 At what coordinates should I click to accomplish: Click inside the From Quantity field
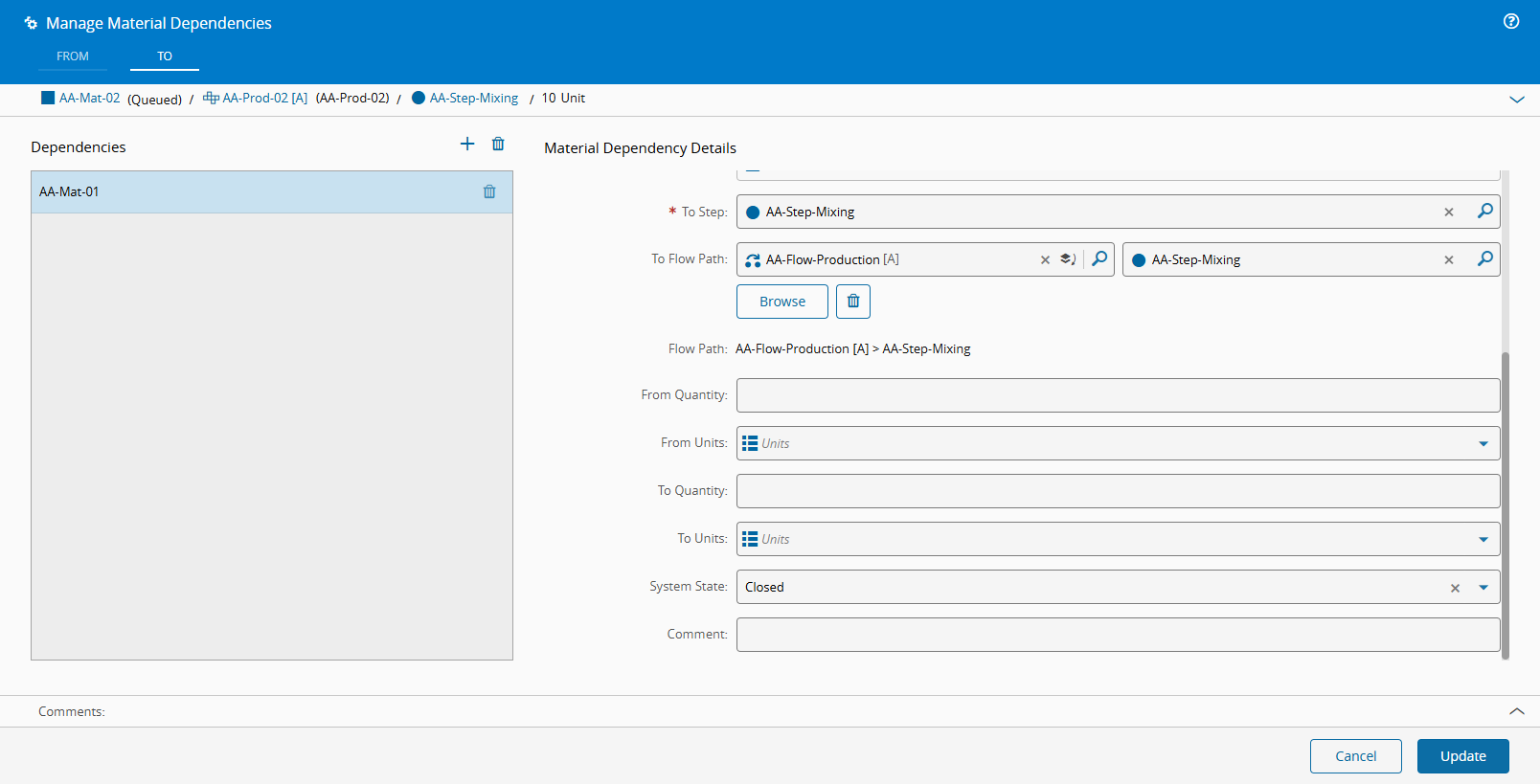pyautogui.click(x=1118, y=395)
